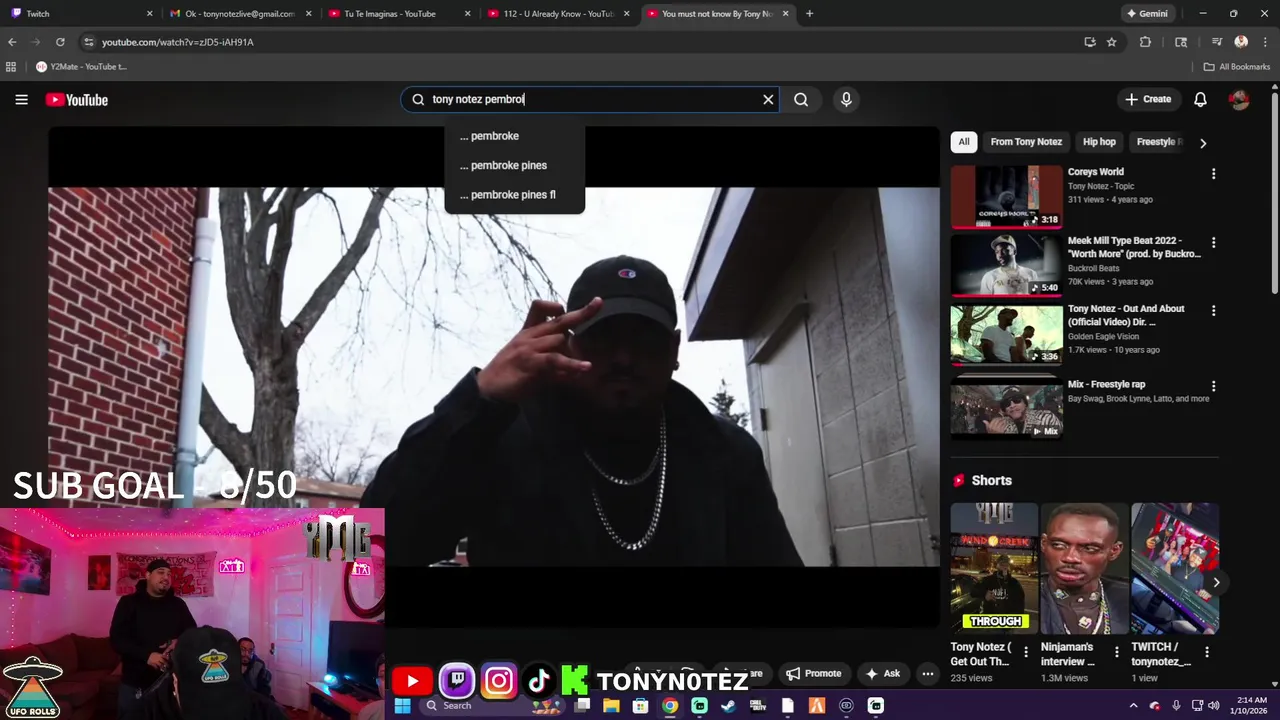
Task: Close 'You must not know' tab
Action: click(x=785, y=14)
